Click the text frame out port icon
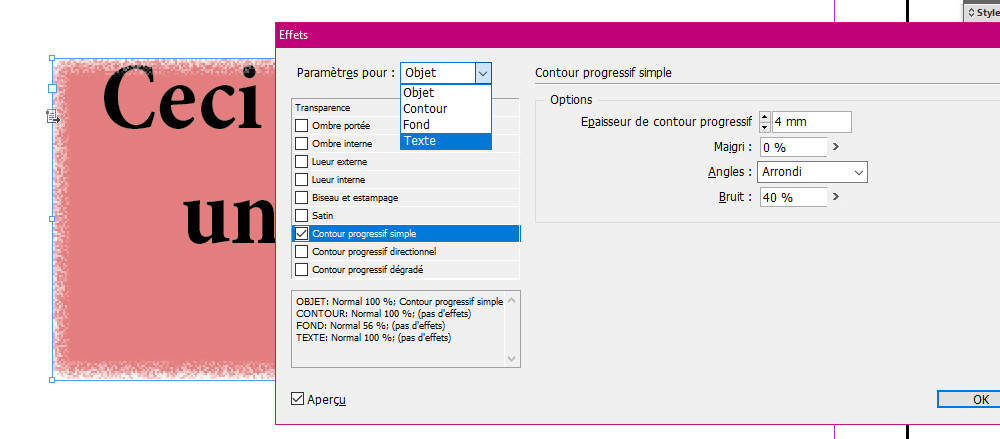Viewport: 1000px width, 439px height. (53, 116)
